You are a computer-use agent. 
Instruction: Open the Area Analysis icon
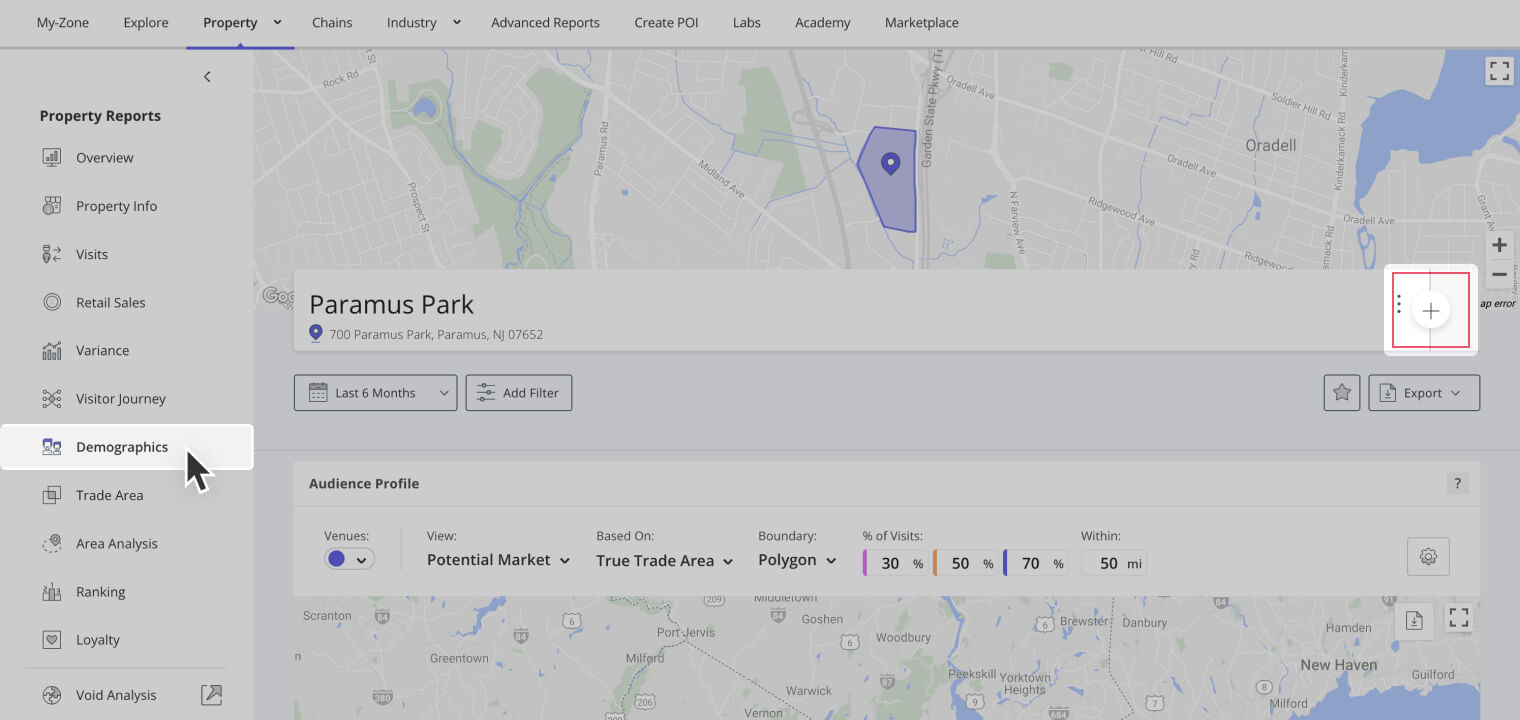[52, 543]
